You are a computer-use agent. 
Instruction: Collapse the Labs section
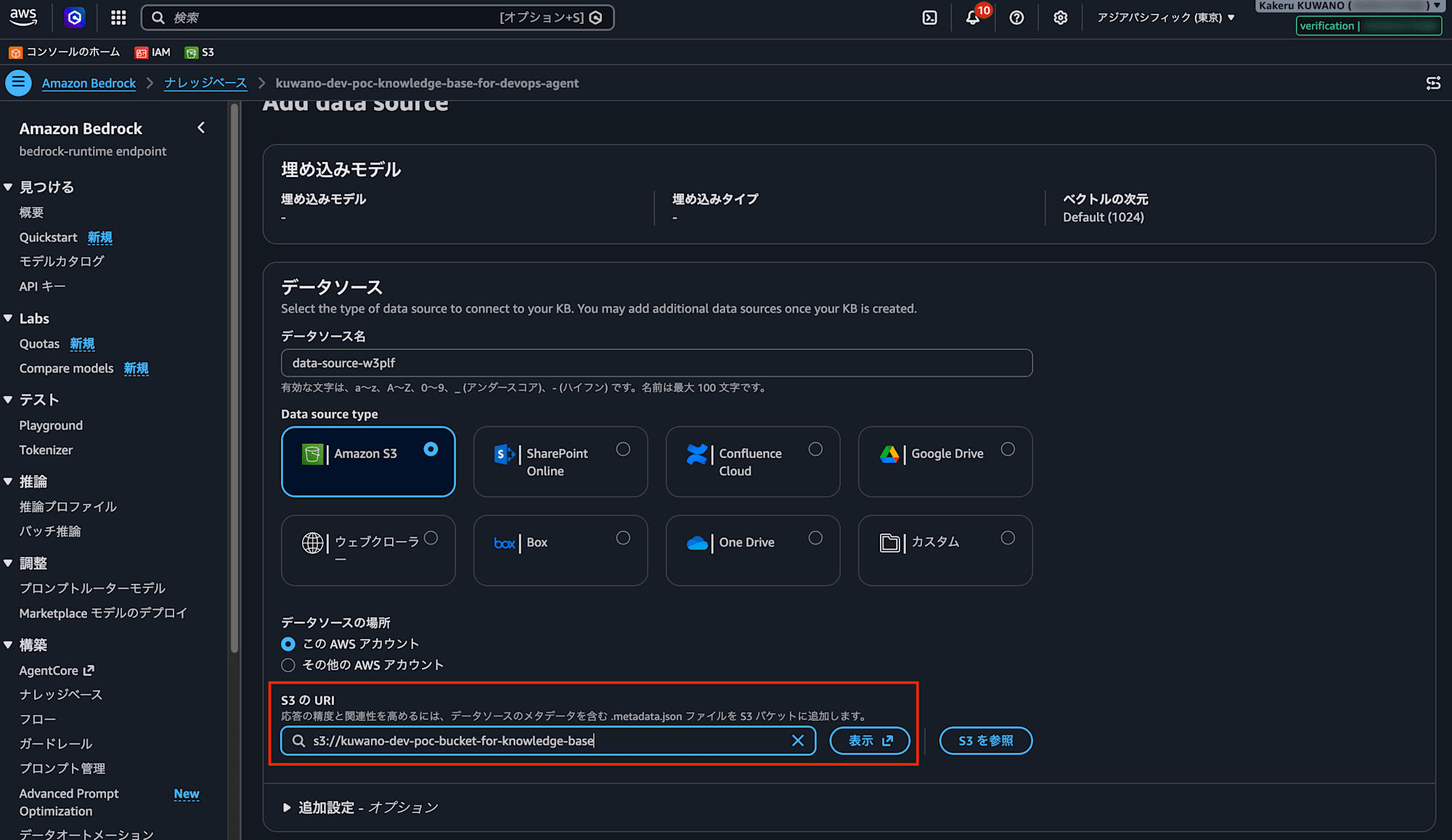tap(8, 318)
